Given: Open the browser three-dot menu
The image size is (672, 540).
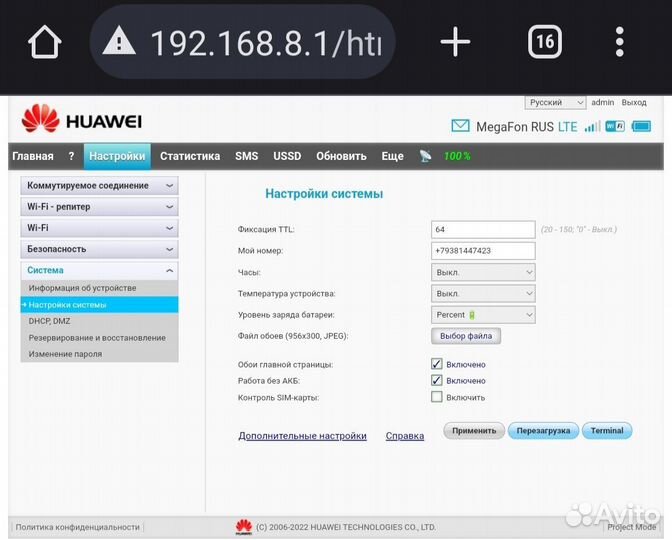Looking at the screenshot, I should tap(620, 42).
